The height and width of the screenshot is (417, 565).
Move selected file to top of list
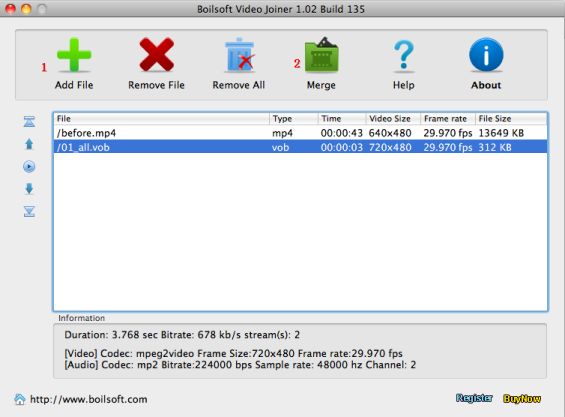pyautogui.click(x=29, y=122)
